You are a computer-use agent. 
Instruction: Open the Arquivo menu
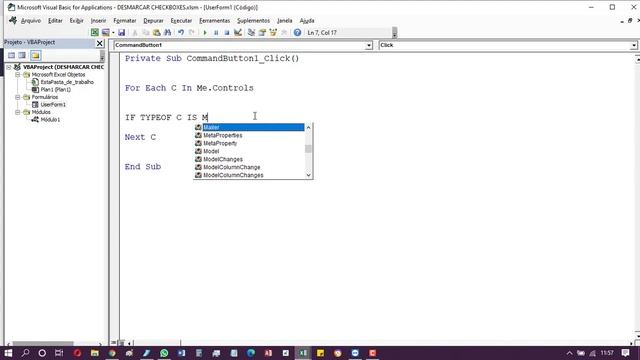[31, 21]
